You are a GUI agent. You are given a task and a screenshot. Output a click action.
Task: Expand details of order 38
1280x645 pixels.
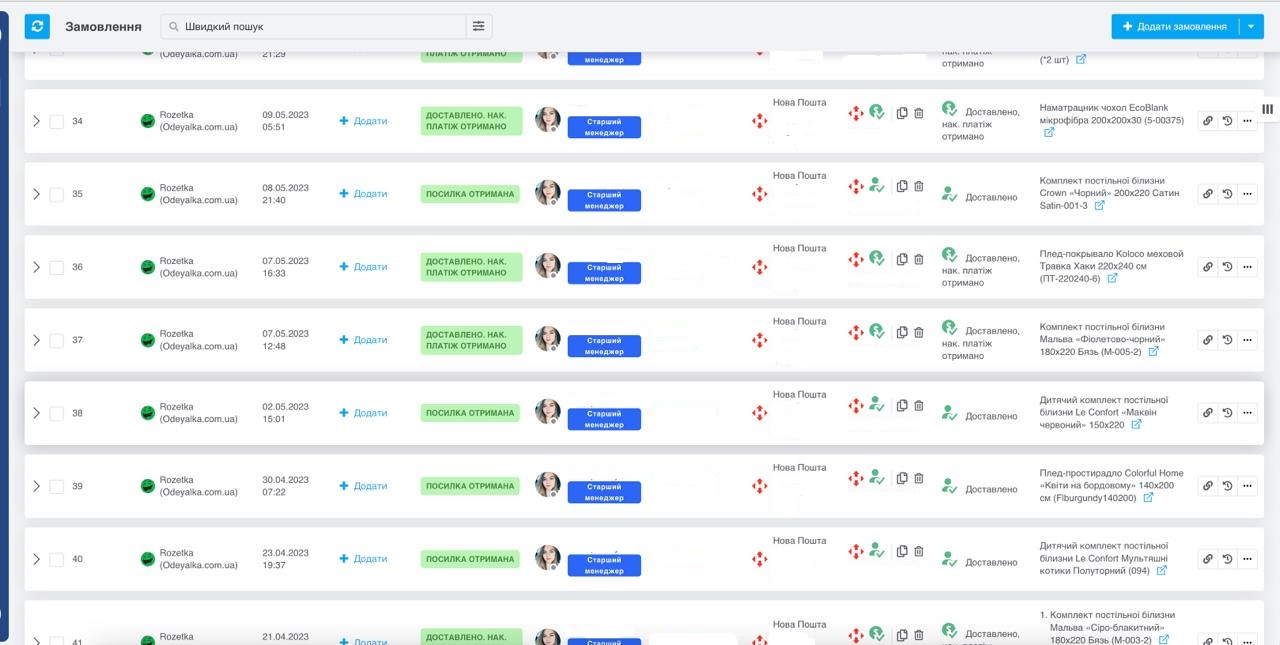[x=36, y=413]
